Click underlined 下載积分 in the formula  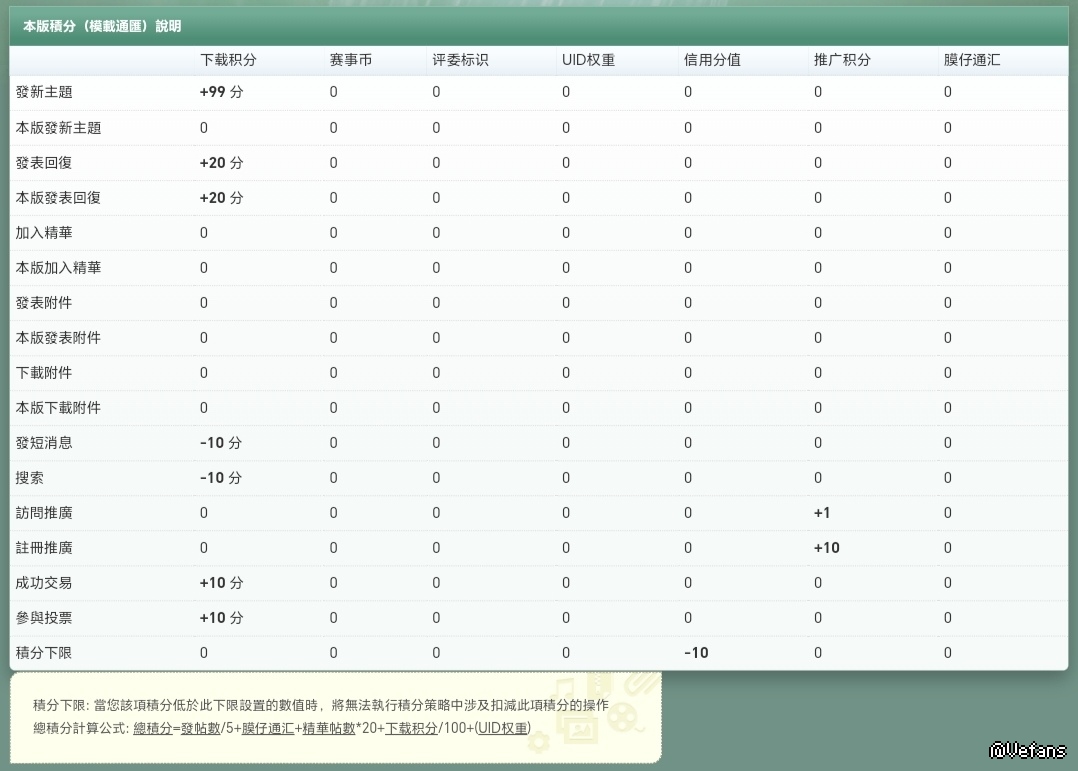[x=411, y=728]
